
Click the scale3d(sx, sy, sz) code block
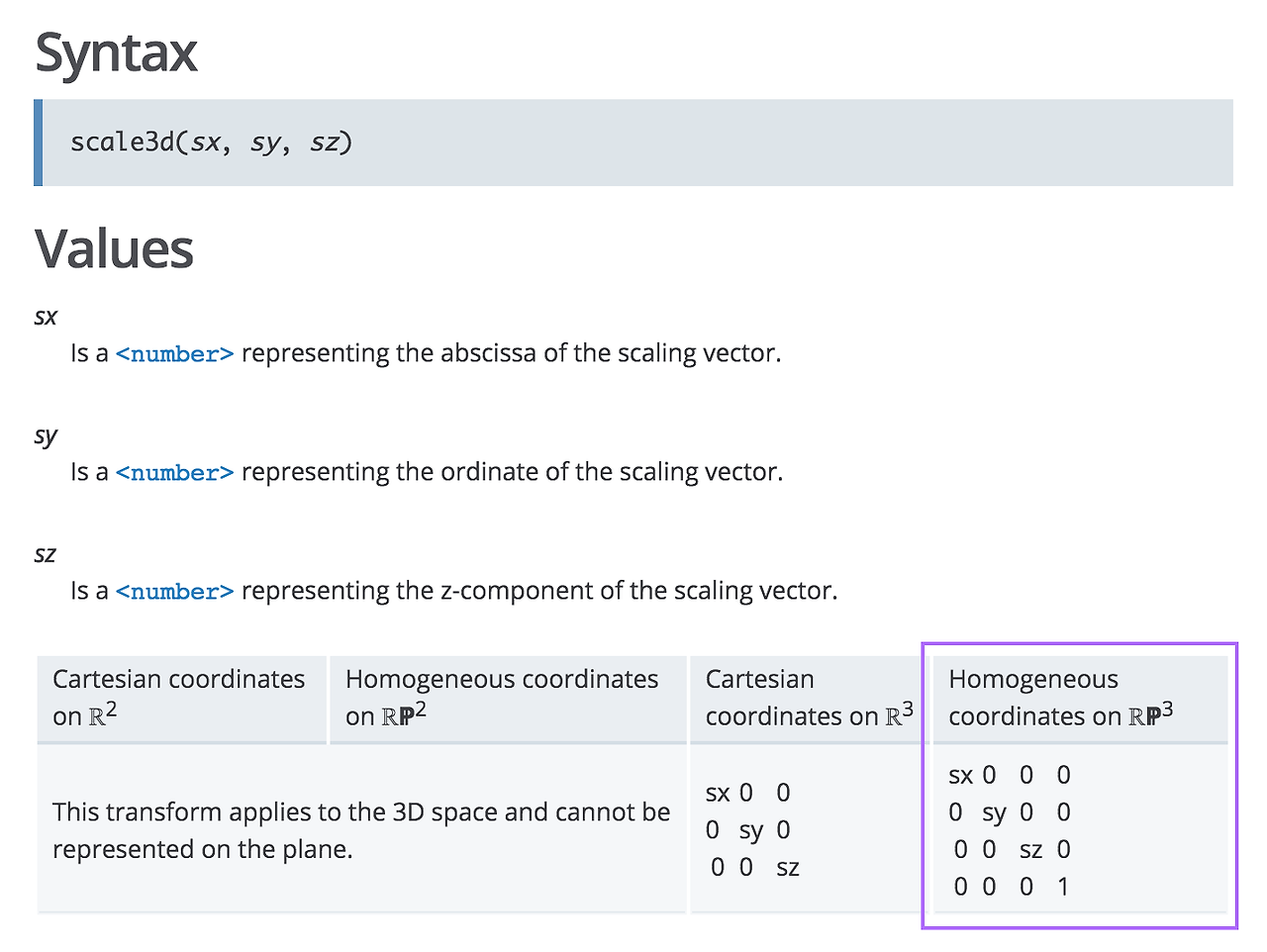pos(633,143)
